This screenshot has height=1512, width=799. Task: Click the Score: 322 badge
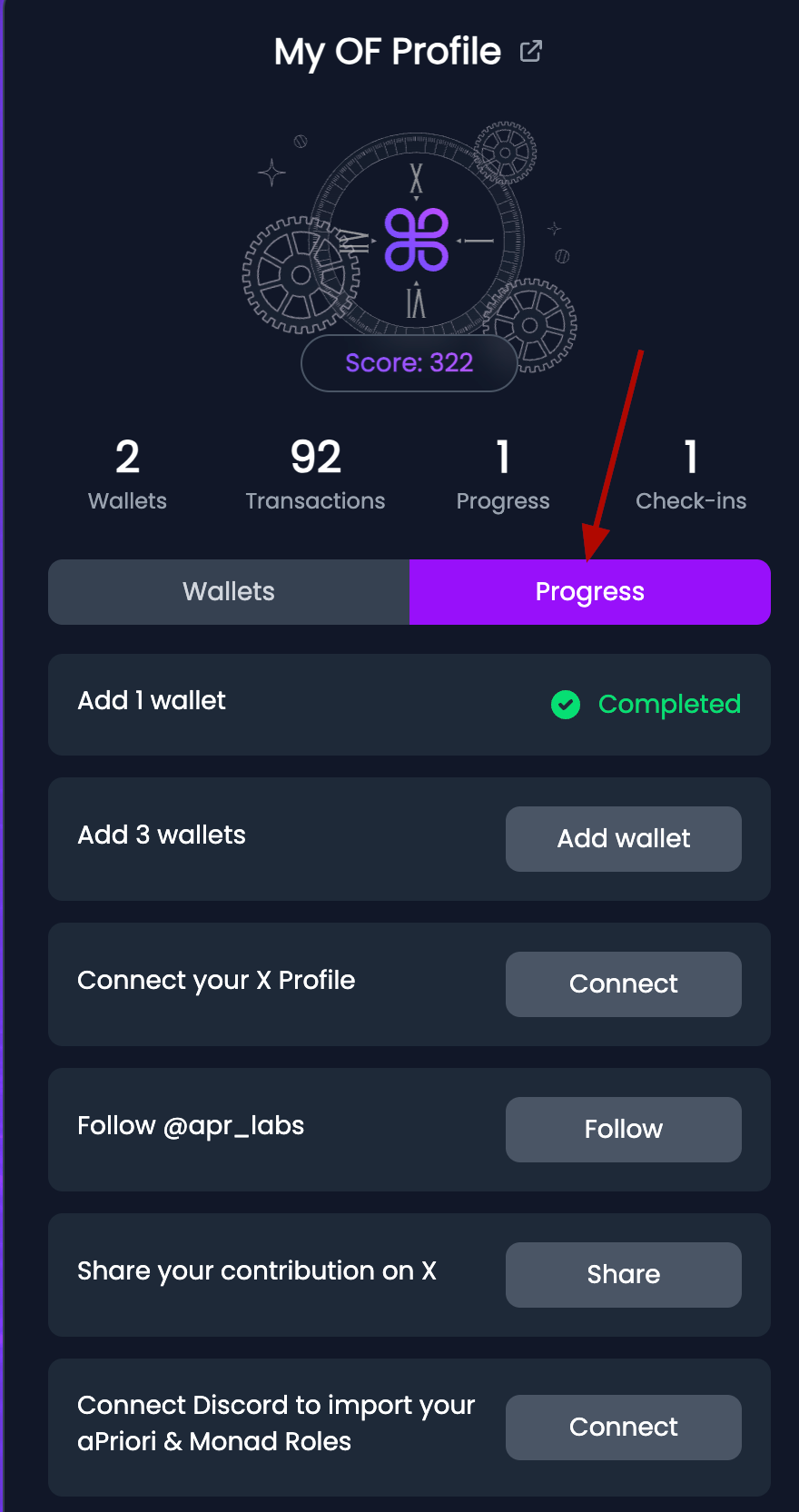409,363
